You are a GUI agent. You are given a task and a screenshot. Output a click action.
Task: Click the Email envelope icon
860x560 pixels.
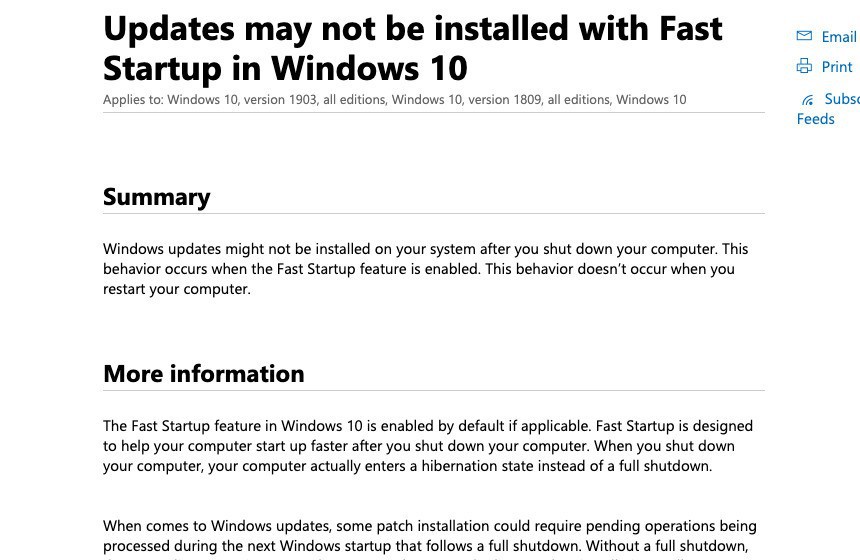804,36
